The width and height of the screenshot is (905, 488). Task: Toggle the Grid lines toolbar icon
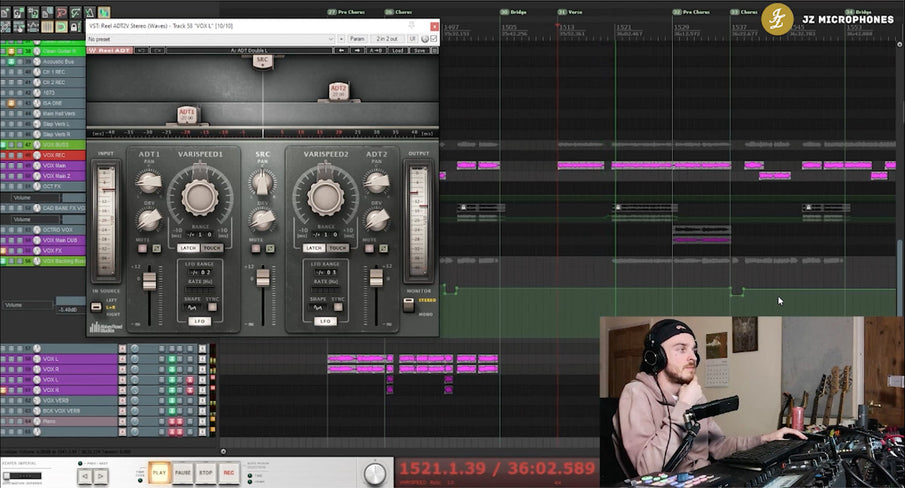pyautogui.click(x=47, y=27)
